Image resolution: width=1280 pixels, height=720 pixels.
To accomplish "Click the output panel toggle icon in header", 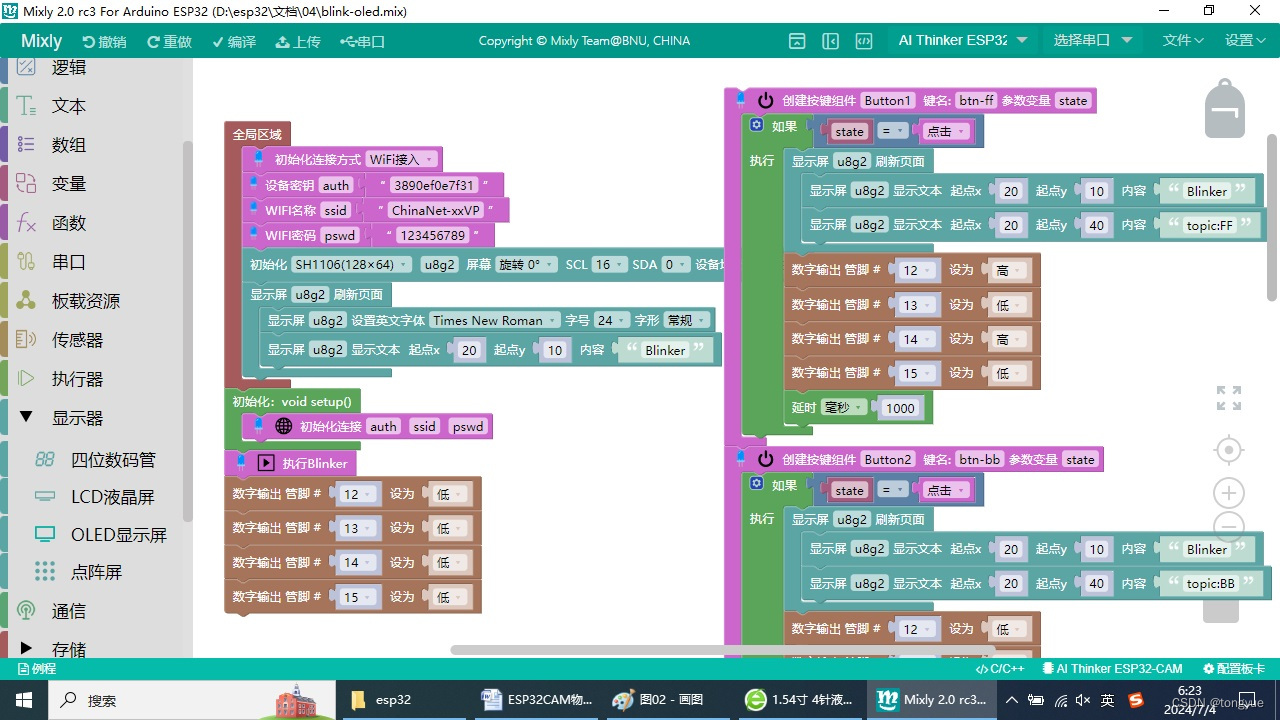I will (797, 41).
